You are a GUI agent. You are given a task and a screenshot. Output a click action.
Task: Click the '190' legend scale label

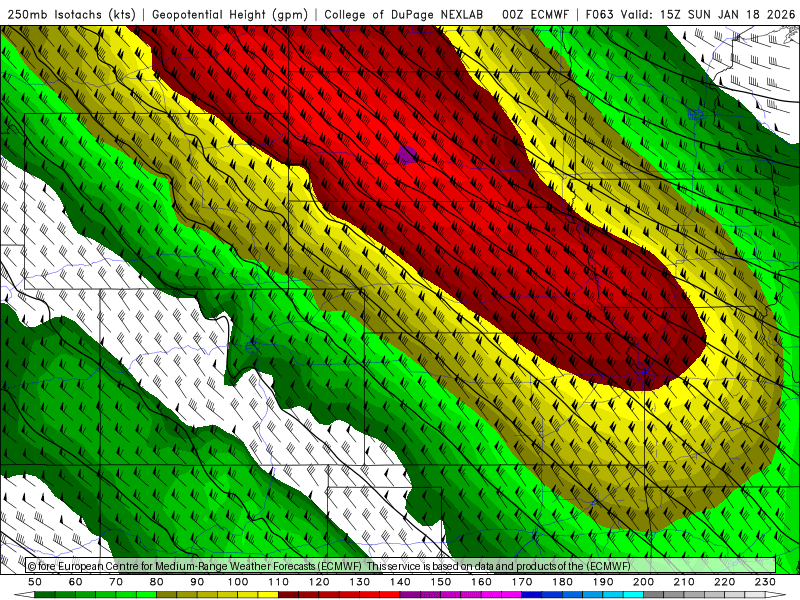603,582
